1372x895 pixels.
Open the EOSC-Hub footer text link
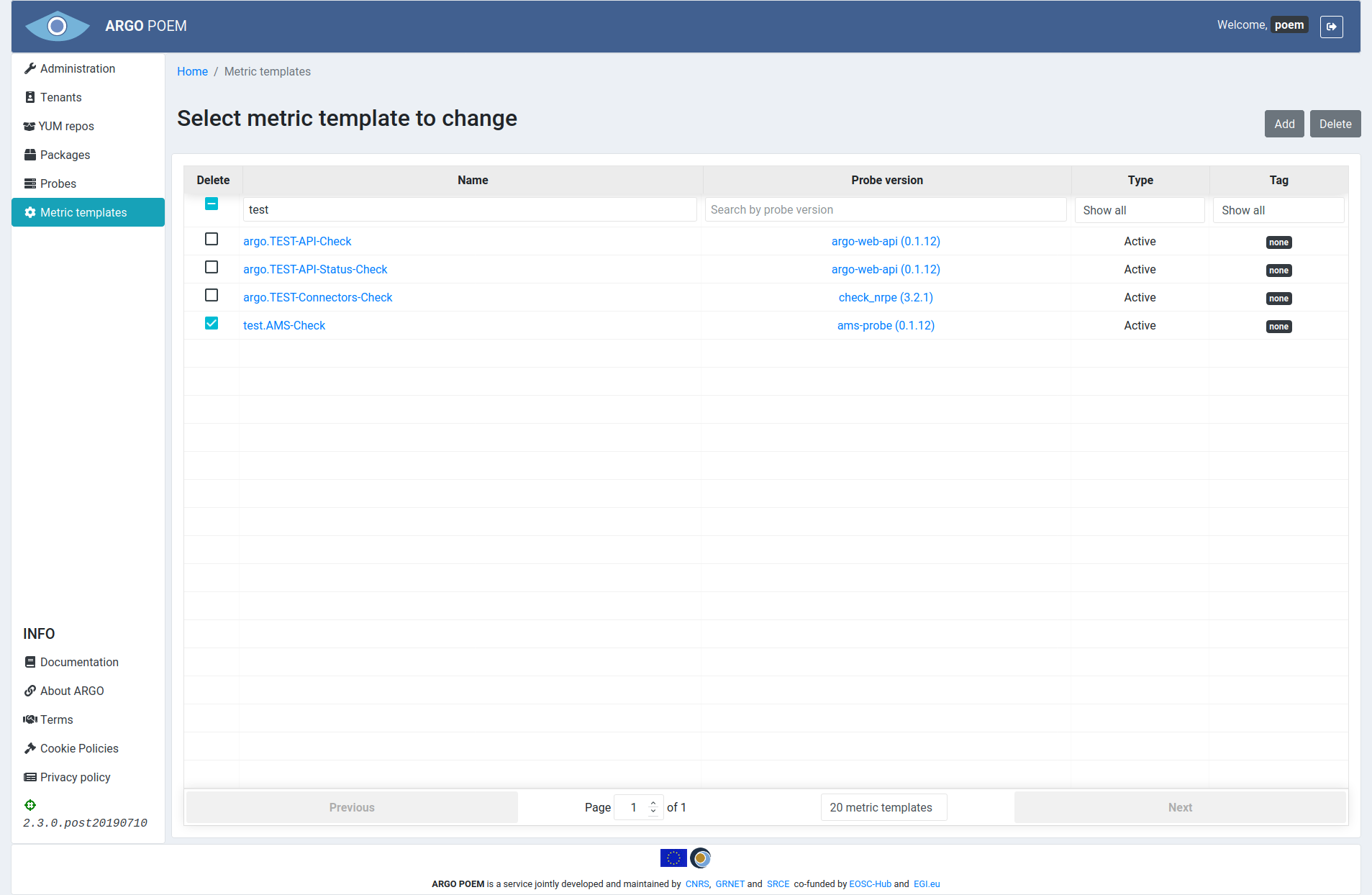[870, 884]
